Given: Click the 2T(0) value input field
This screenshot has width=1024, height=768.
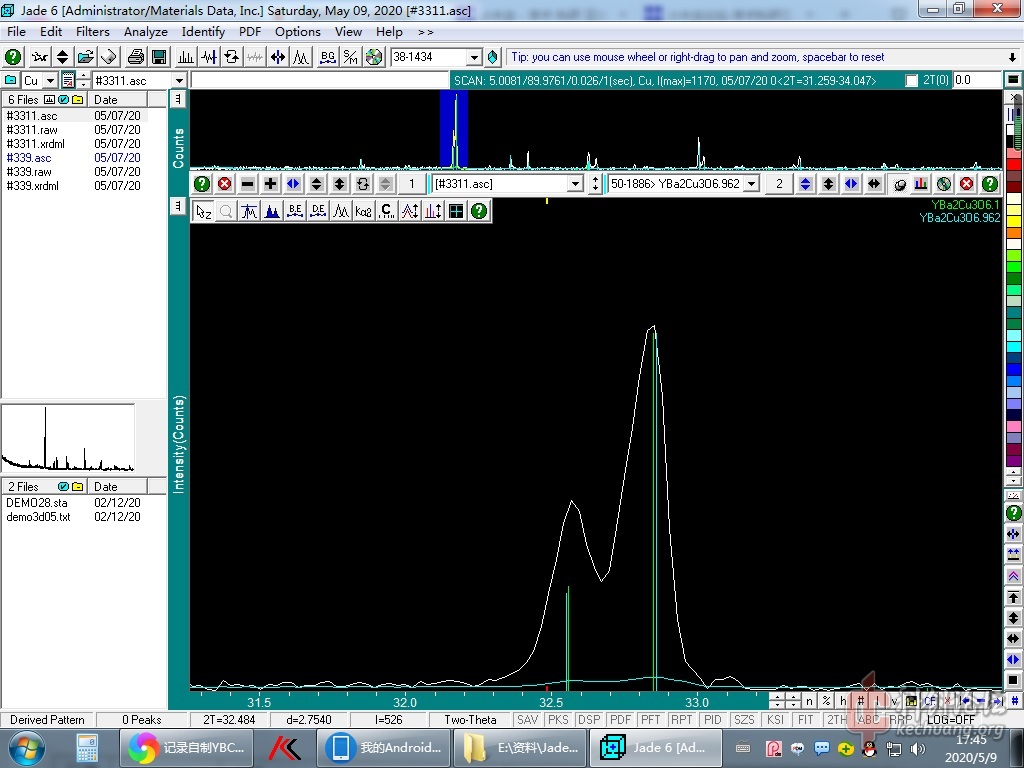Looking at the screenshot, I should pyautogui.click(x=976, y=80).
